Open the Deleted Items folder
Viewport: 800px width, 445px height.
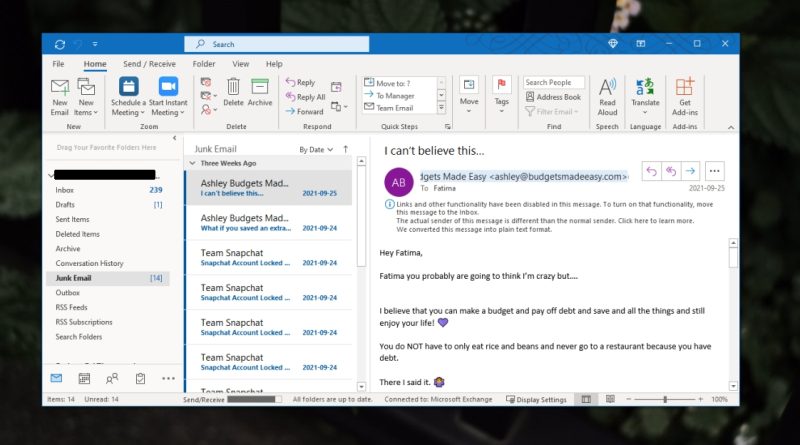coord(108,234)
